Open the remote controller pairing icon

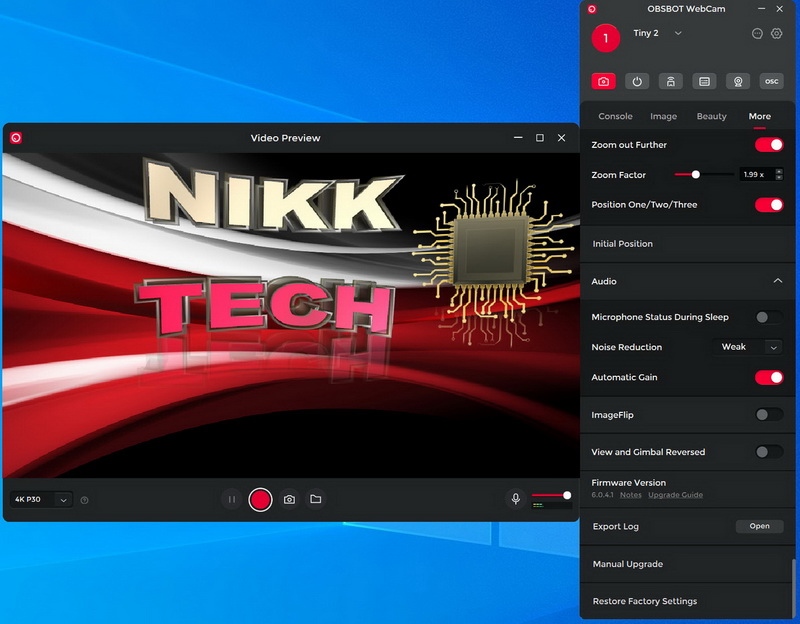pos(670,82)
